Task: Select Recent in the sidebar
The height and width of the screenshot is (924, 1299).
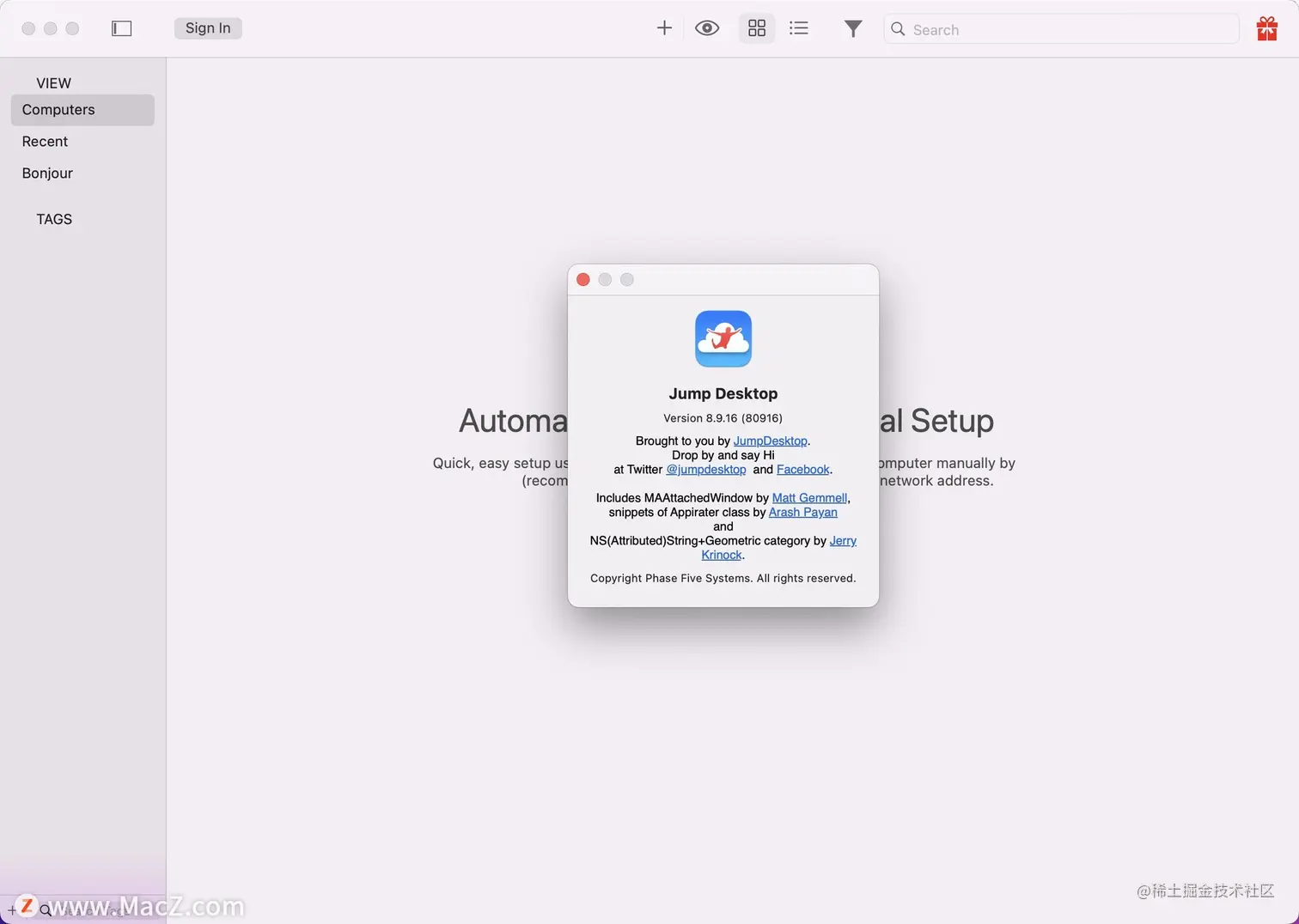Action: (82, 142)
